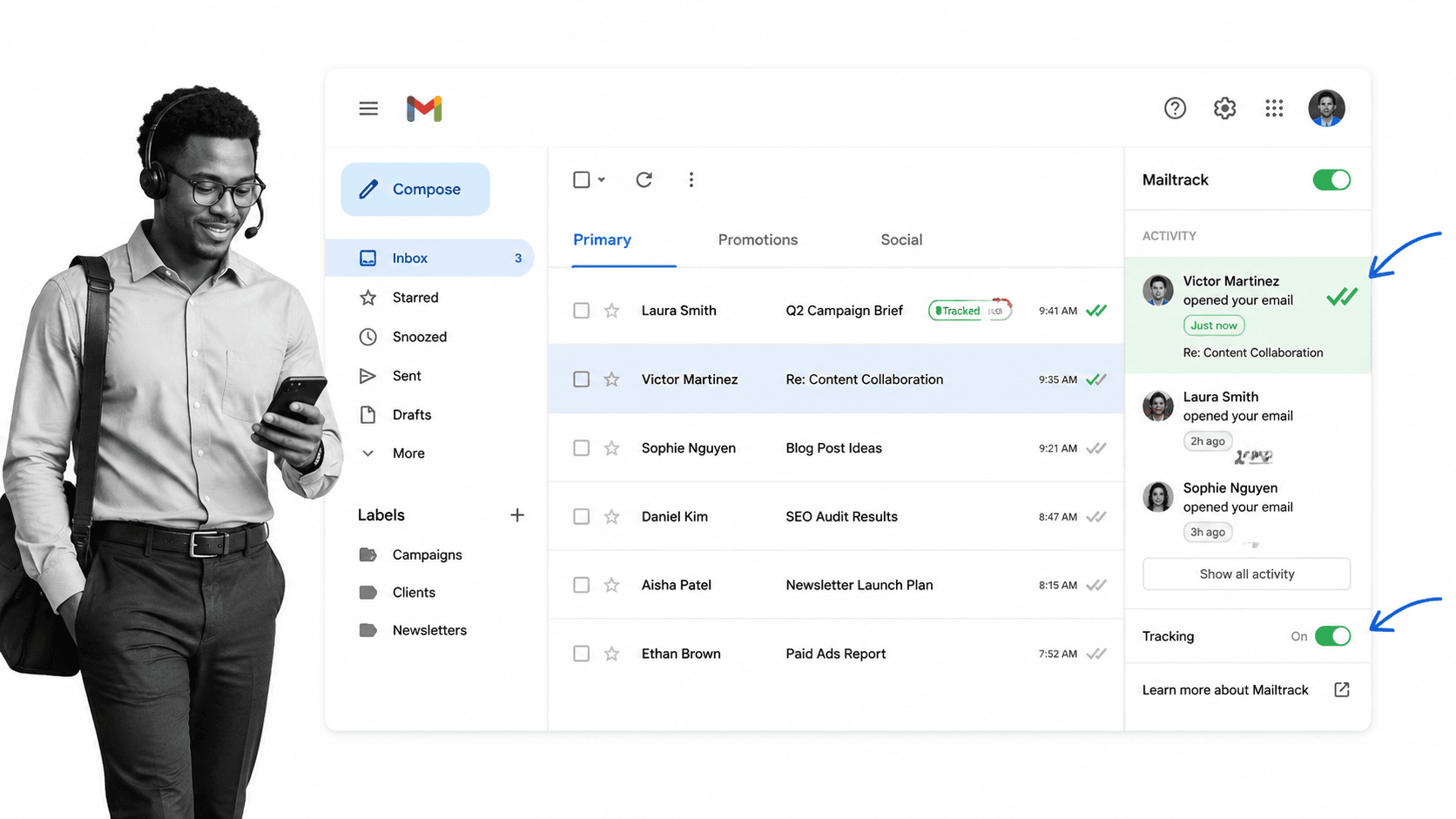
Task: Open the main hamburger menu
Action: [x=368, y=109]
